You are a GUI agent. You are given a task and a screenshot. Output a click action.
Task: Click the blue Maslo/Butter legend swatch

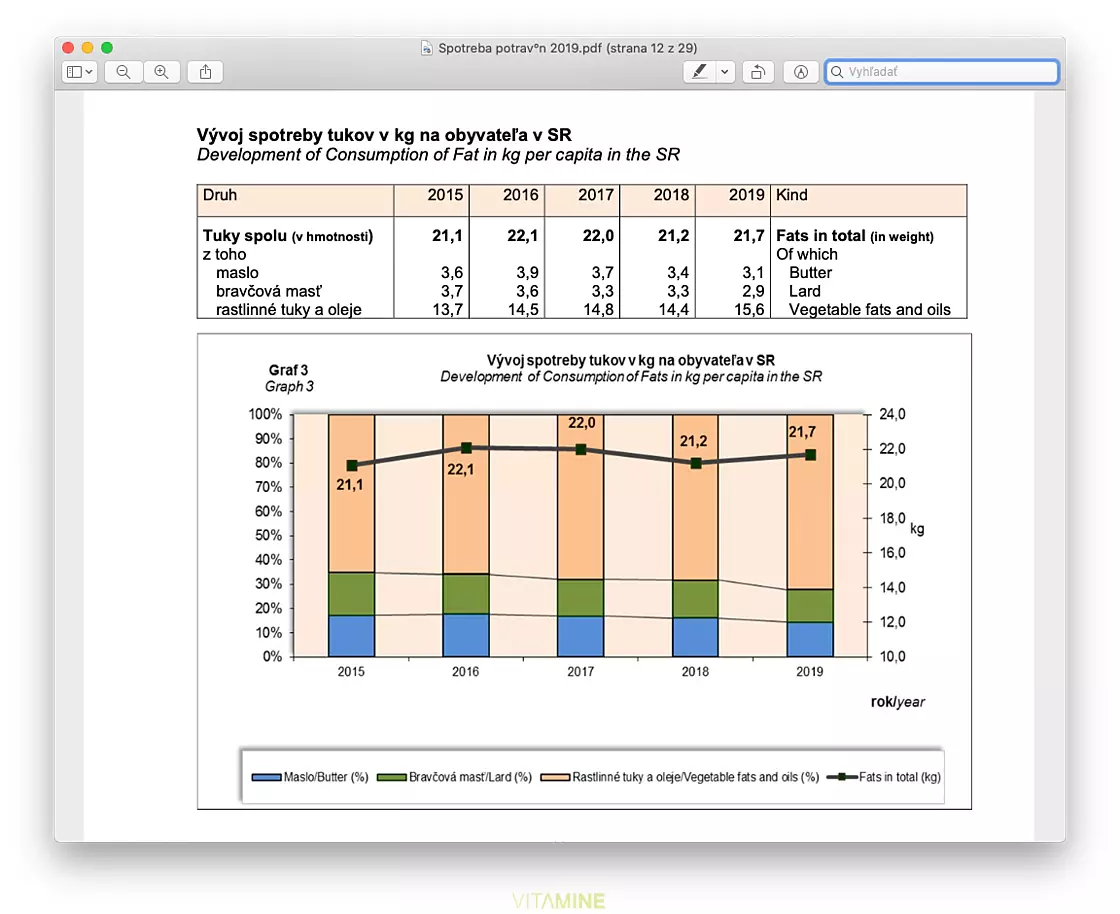[266, 777]
